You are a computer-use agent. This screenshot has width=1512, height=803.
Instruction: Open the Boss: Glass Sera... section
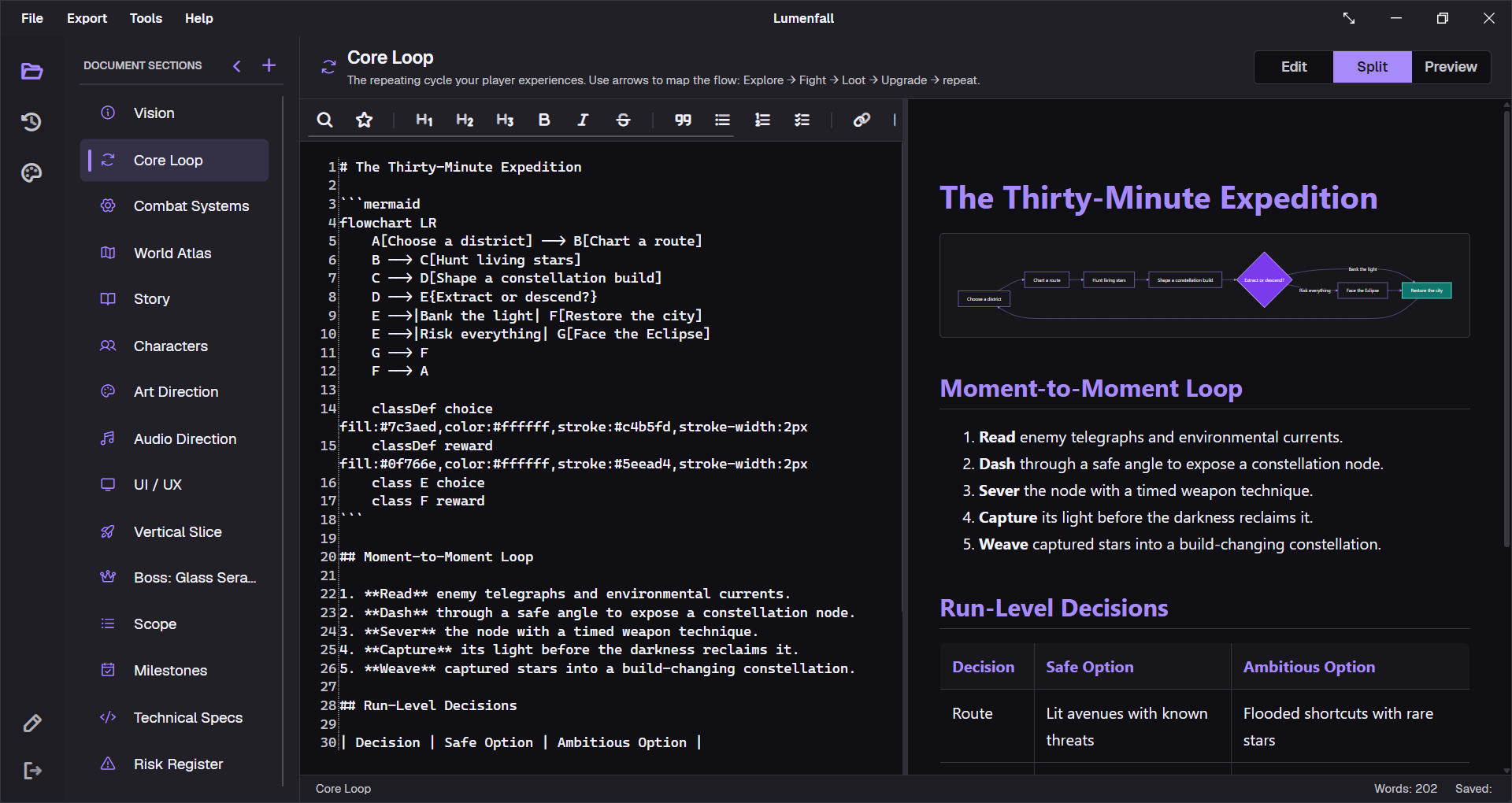(x=174, y=578)
